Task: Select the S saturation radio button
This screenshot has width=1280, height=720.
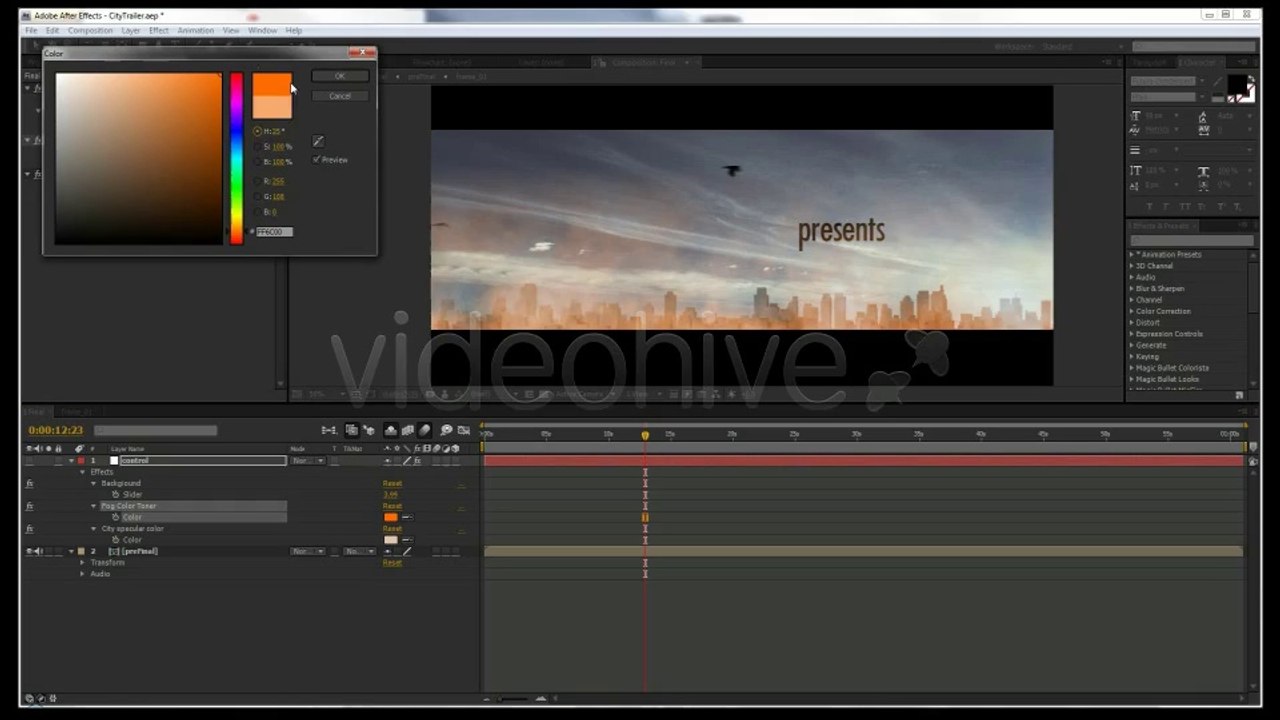Action: [x=257, y=146]
